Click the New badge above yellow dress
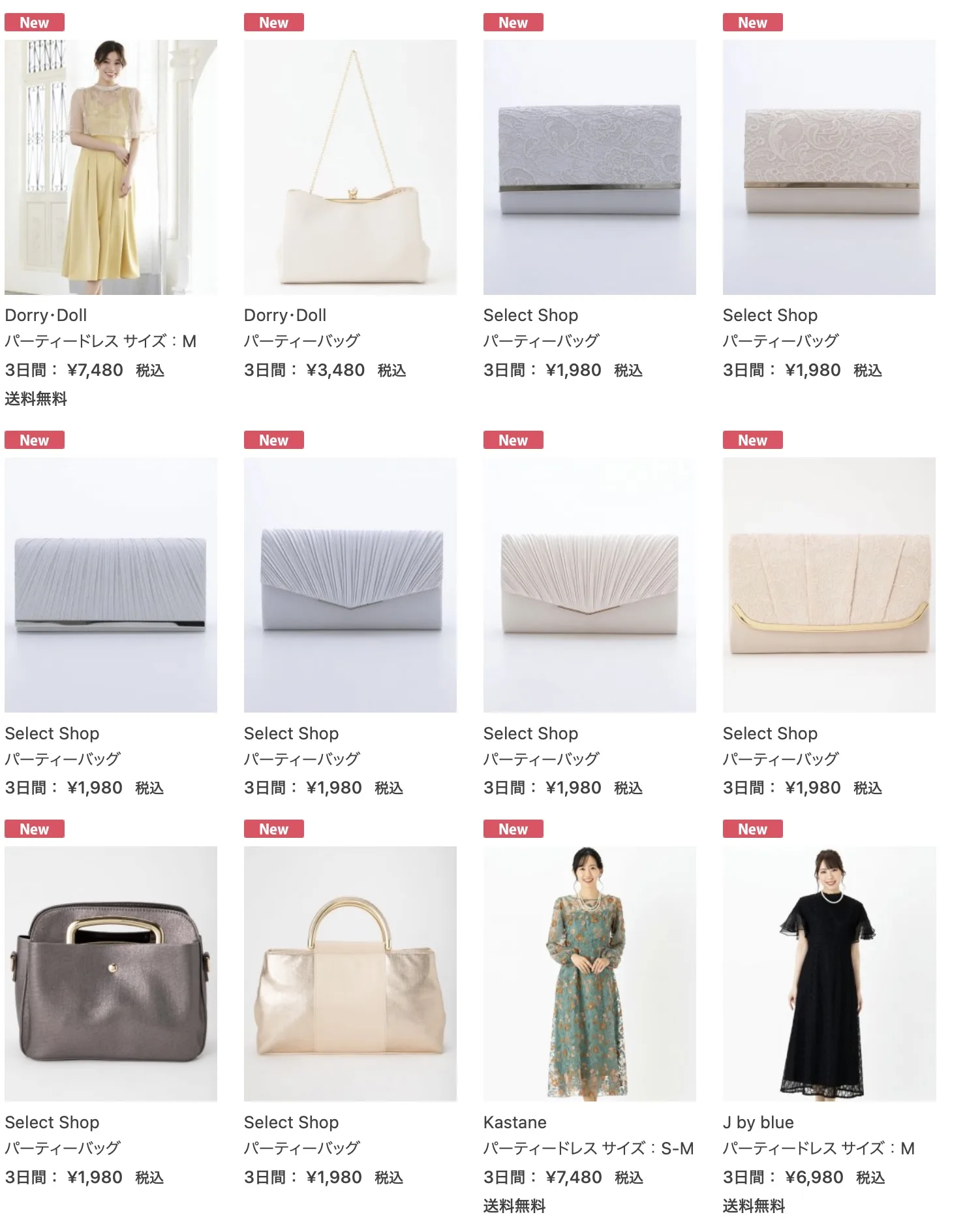 tap(35, 22)
